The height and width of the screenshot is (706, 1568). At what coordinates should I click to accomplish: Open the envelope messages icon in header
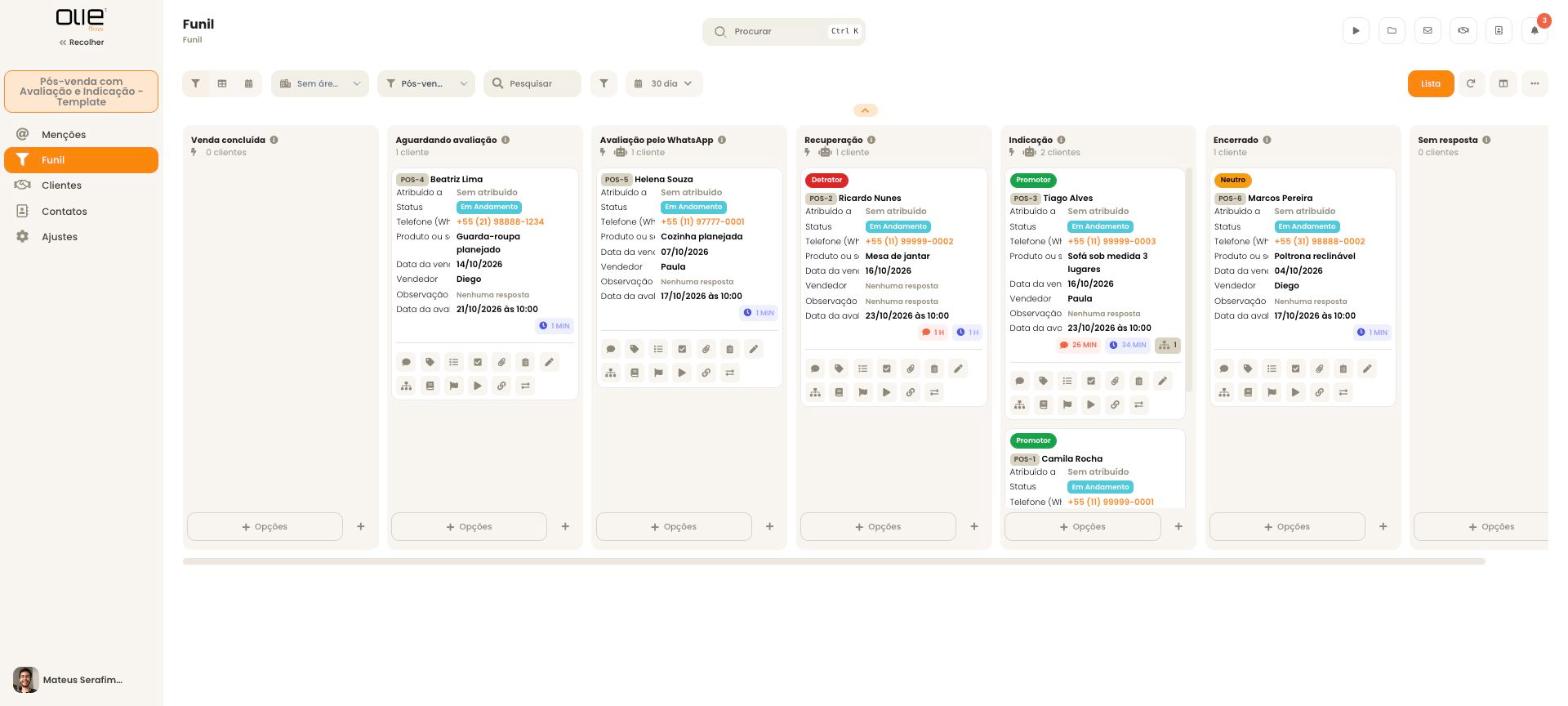point(1427,31)
